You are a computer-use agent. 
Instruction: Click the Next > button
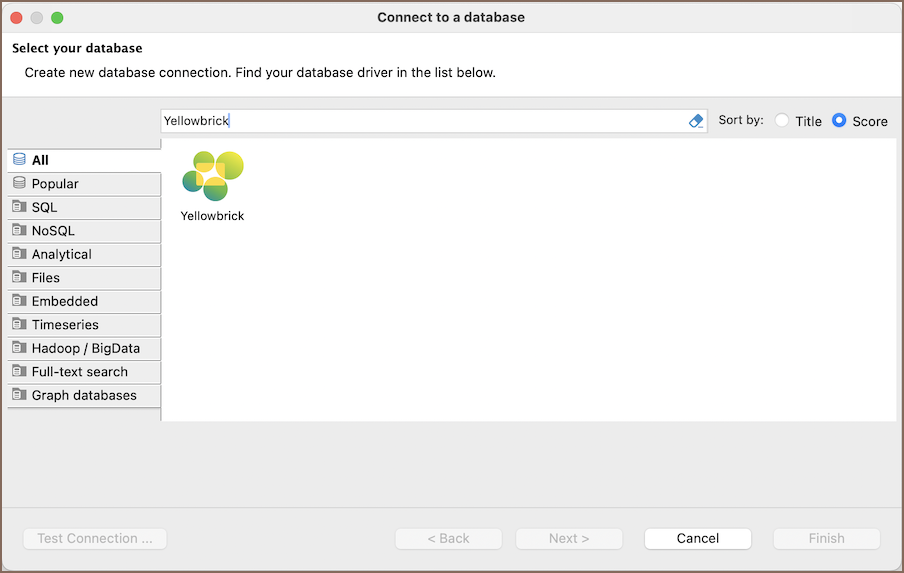[x=569, y=538]
